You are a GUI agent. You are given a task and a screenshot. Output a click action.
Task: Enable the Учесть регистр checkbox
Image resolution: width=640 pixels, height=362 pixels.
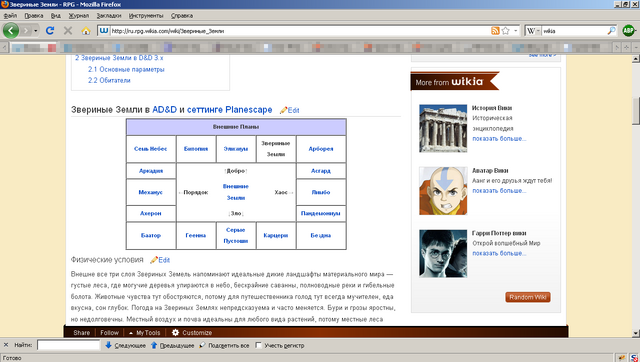coord(258,345)
